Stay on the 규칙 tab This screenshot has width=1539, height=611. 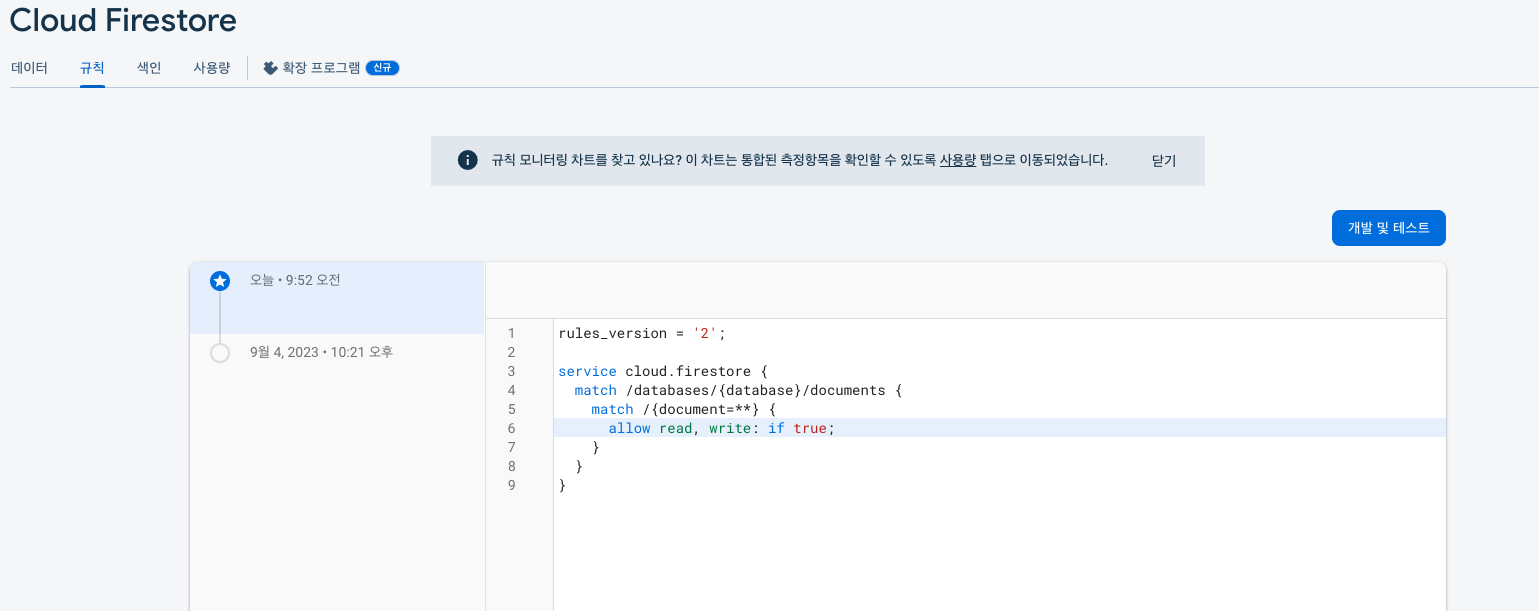tap(92, 68)
